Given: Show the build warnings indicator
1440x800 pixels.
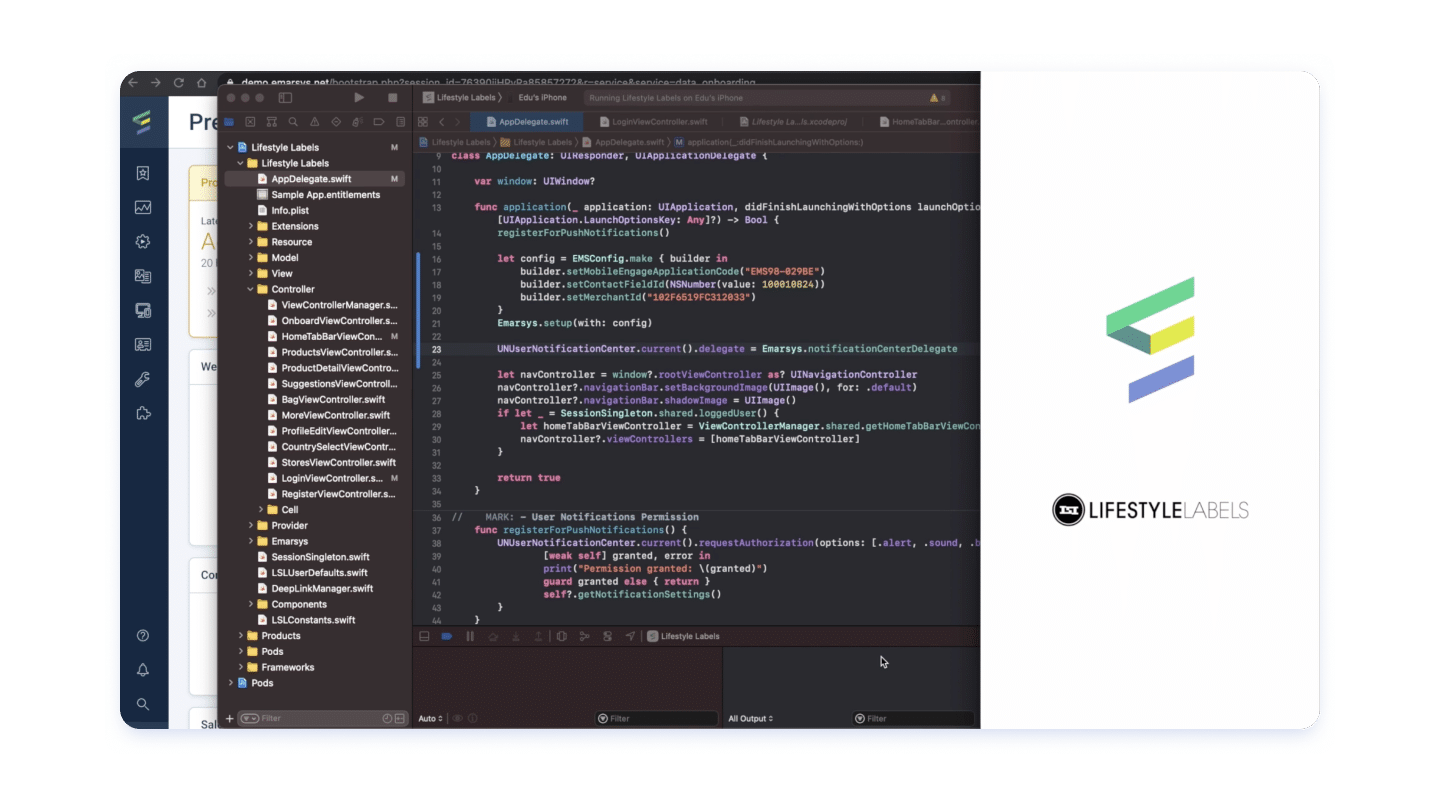Looking at the screenshot, I should 938,98.
